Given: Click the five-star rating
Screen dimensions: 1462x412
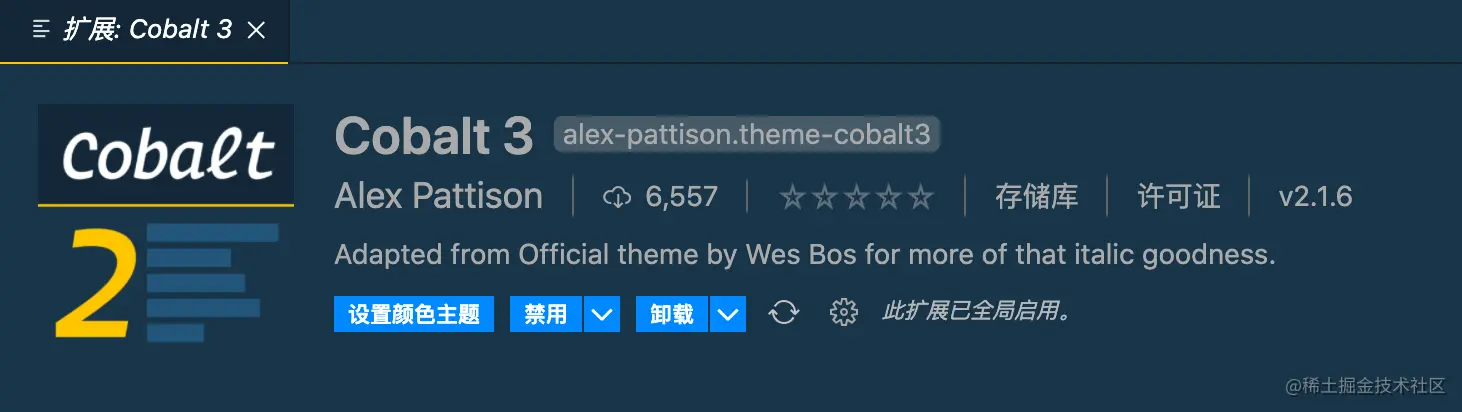Looking at the screenshot, I should tap(856, 197).
